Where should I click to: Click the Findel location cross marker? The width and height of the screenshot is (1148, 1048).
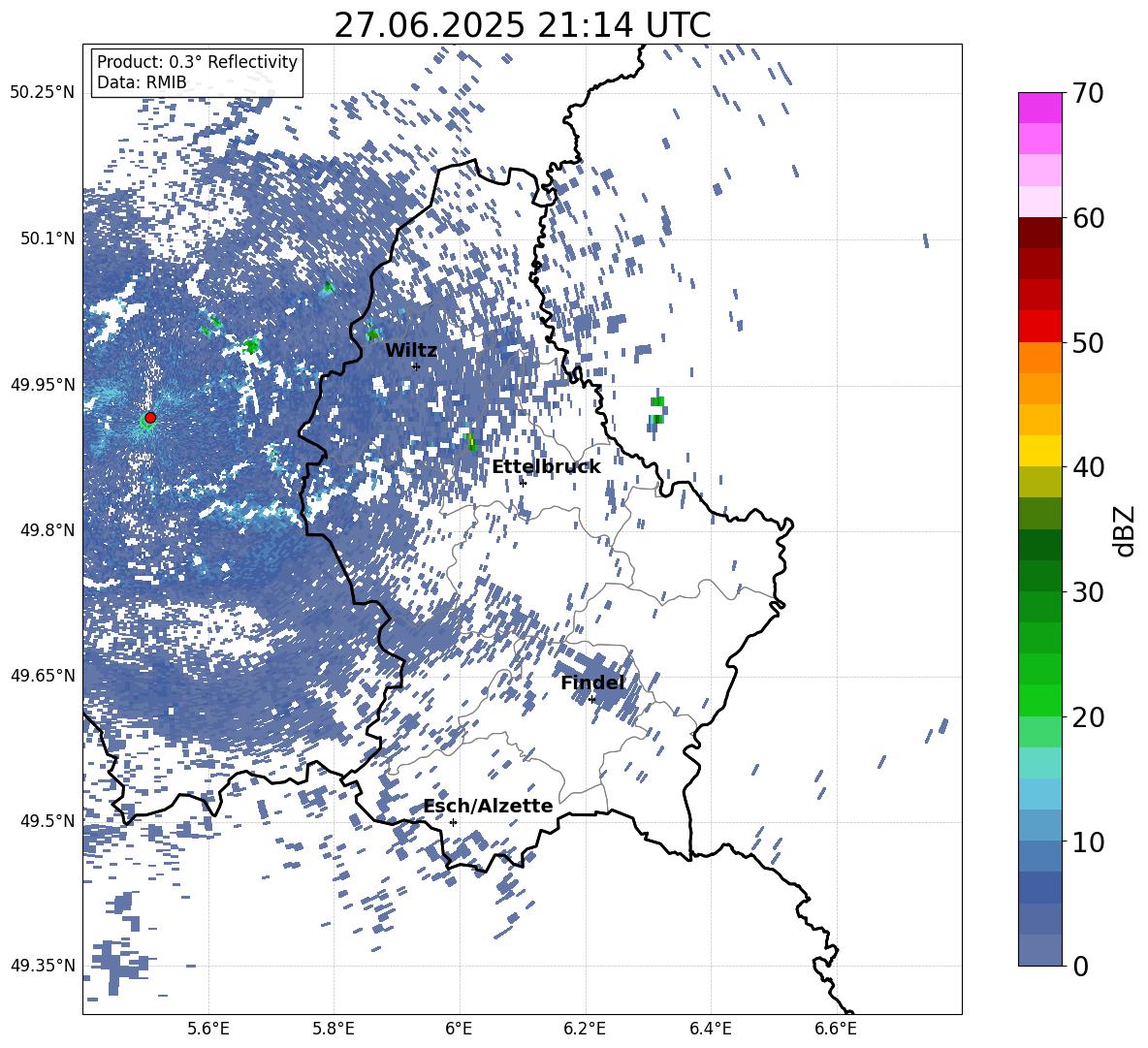(x=591, y=700)
